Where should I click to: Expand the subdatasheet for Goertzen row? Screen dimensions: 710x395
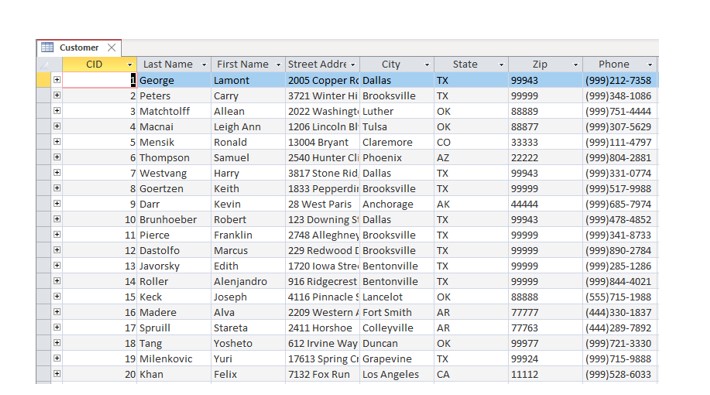coord(57,188)
